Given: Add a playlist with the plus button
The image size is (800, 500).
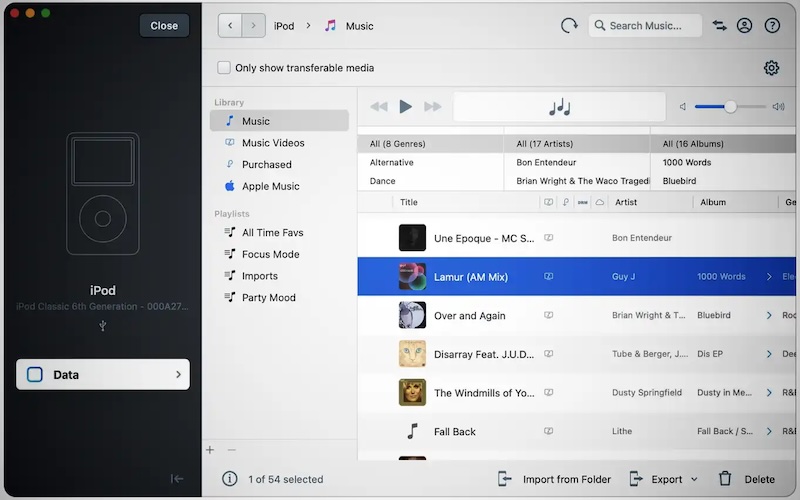Looking at the screenshot, I should pos(210,450).
